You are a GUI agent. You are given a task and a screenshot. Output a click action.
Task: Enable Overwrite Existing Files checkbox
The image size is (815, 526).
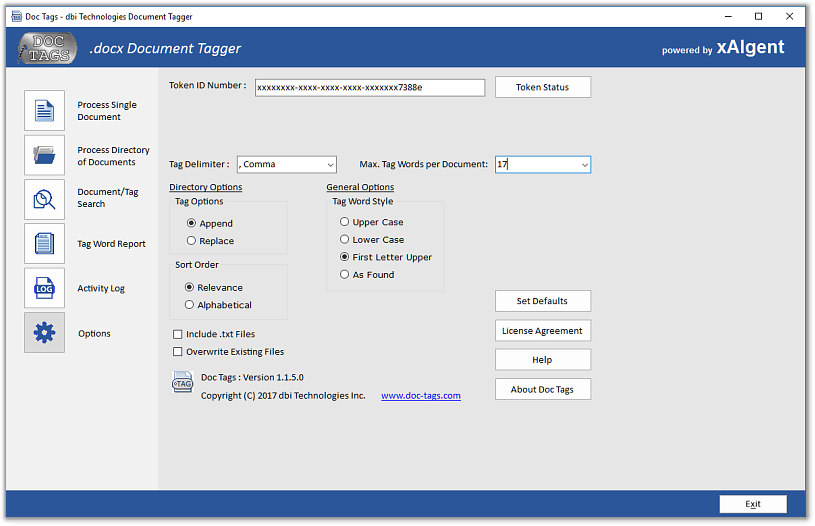[x=178, y=352]
